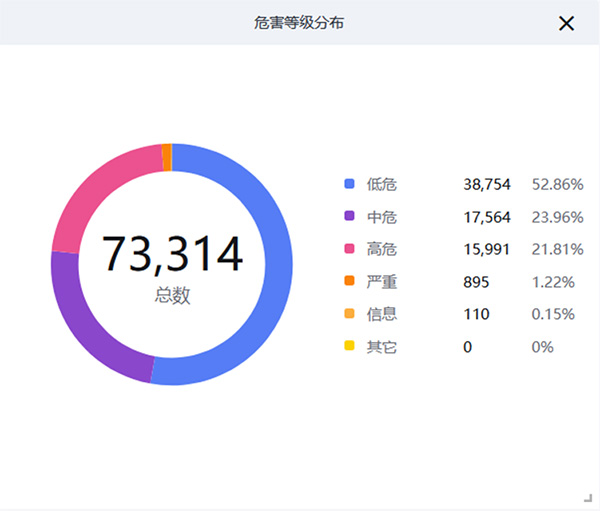Viewport: 600px width, 511px height.
Task: Toggle the 信息 legend label
Action: pos(381,314)
